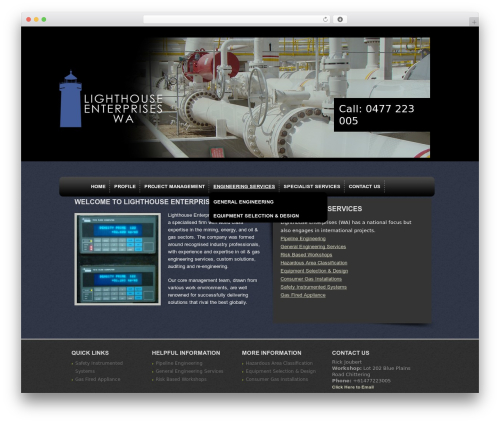Click the footer phone number +61477223005
The image size is (500, 423).
372,381
